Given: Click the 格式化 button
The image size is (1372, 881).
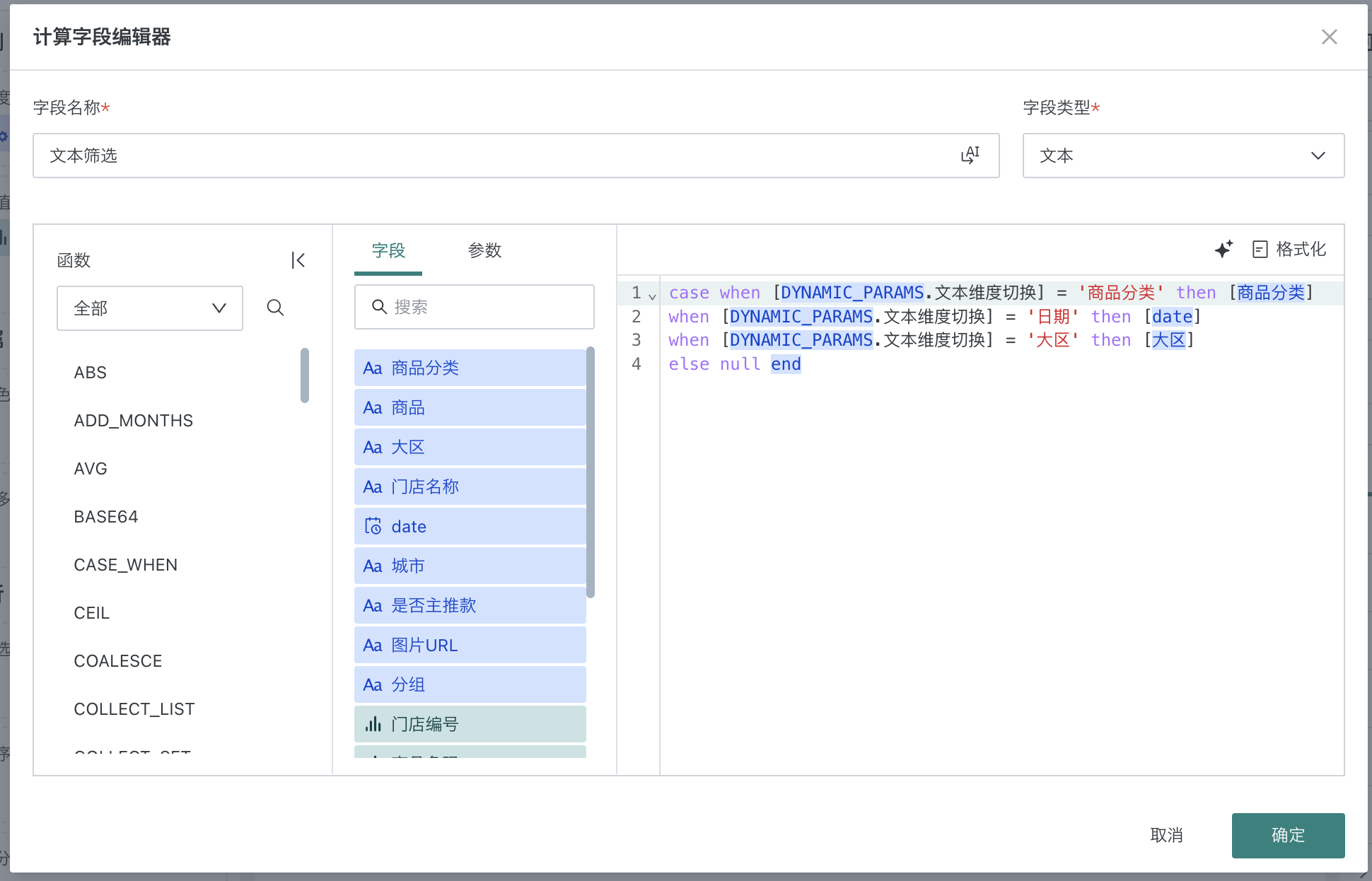Looking at the screenshot, I should pos(1289,249).
